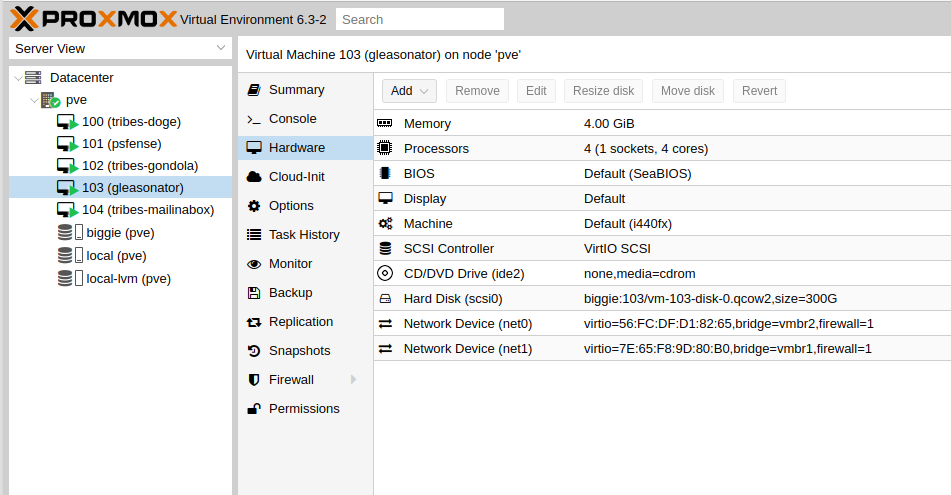Click the Proxmox logo icon

click(x=24, y=19)
